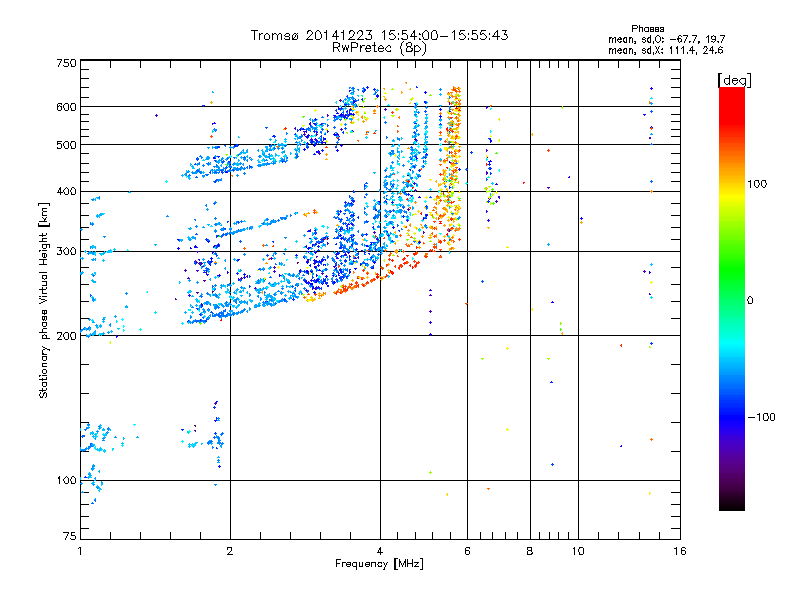Click x-axis tick label '1'
The height and width of the screenshot is (600, 800).
pyautogui.click(x=80, y=551)
